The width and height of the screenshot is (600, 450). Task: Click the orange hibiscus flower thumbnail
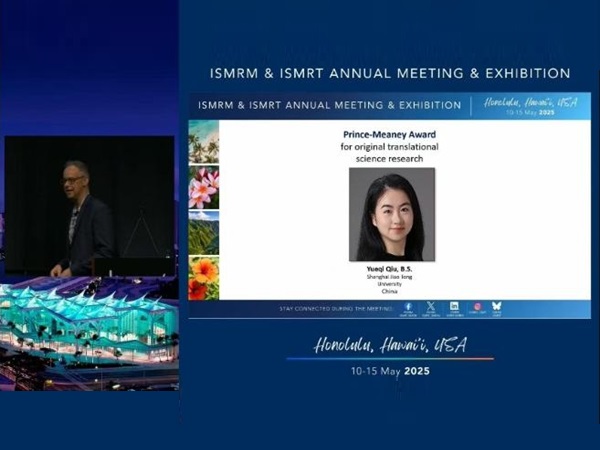(204, 278)
